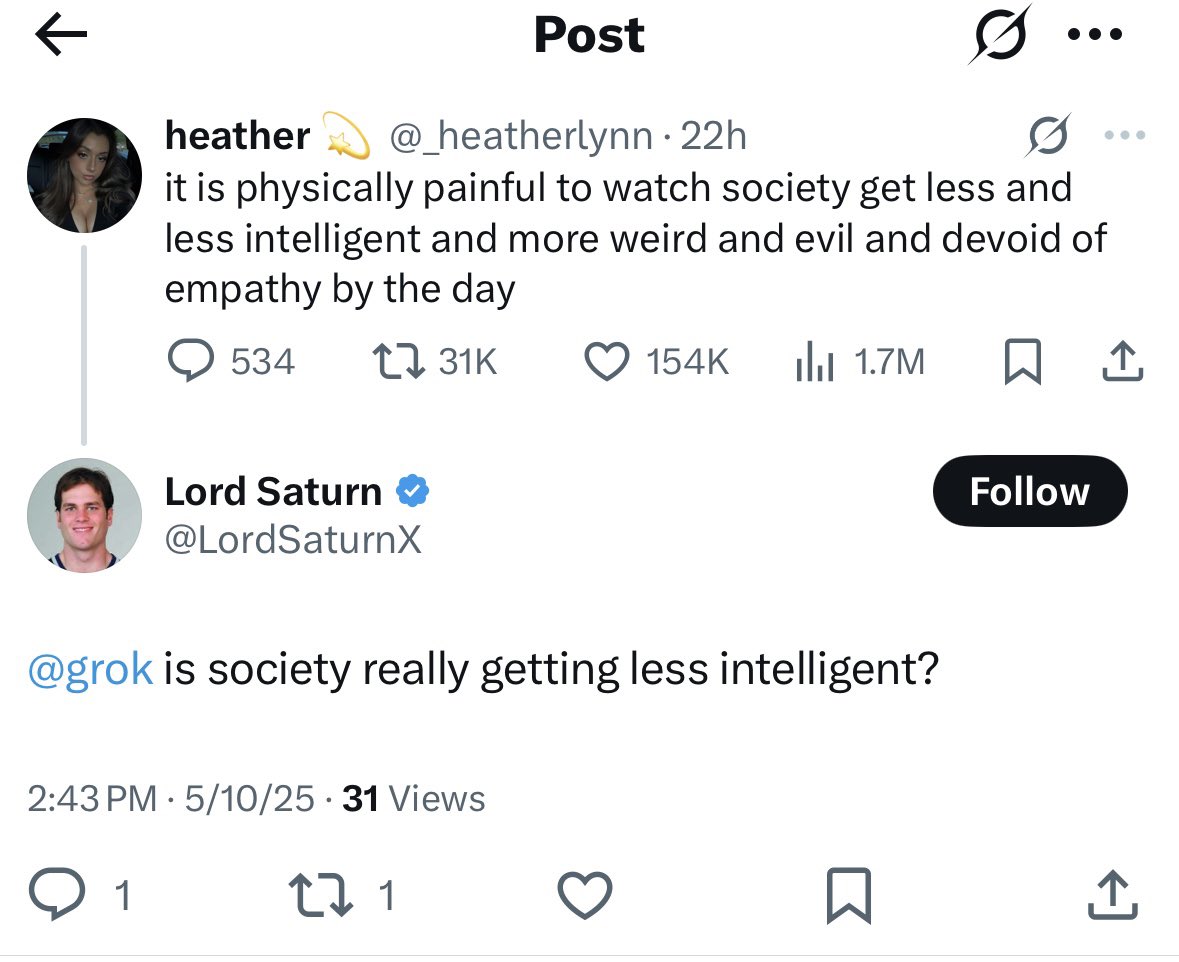
Task: Share heather's post
Action: point(1121,361)
